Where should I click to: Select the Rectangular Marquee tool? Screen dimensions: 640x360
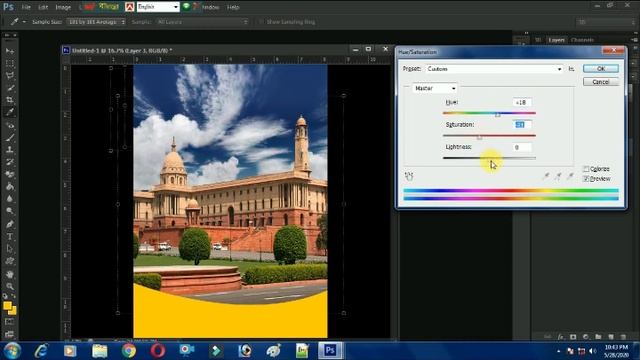[x=10, y=64]
